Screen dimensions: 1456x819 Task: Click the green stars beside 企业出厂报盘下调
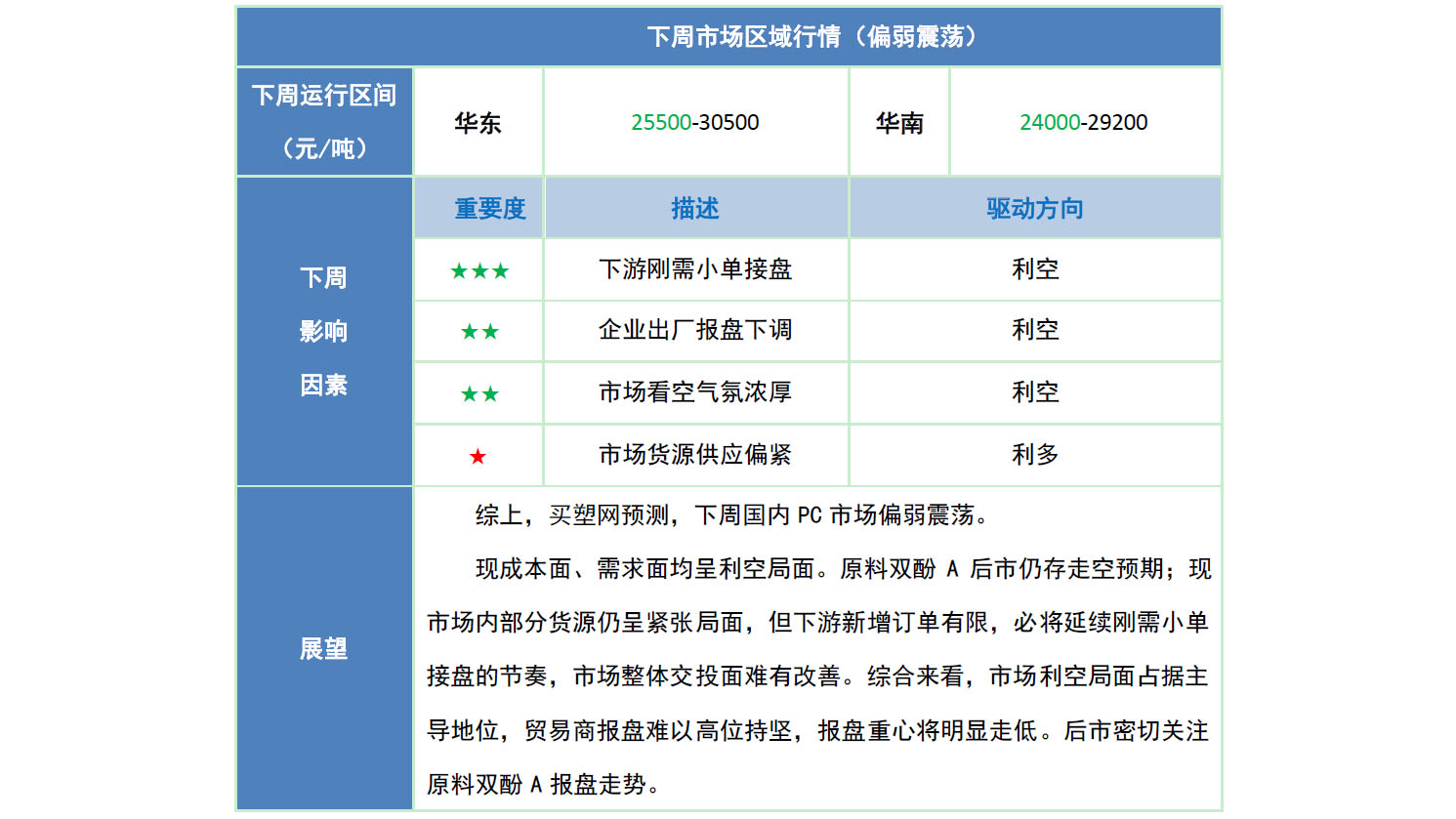click(x=478, y=333)
